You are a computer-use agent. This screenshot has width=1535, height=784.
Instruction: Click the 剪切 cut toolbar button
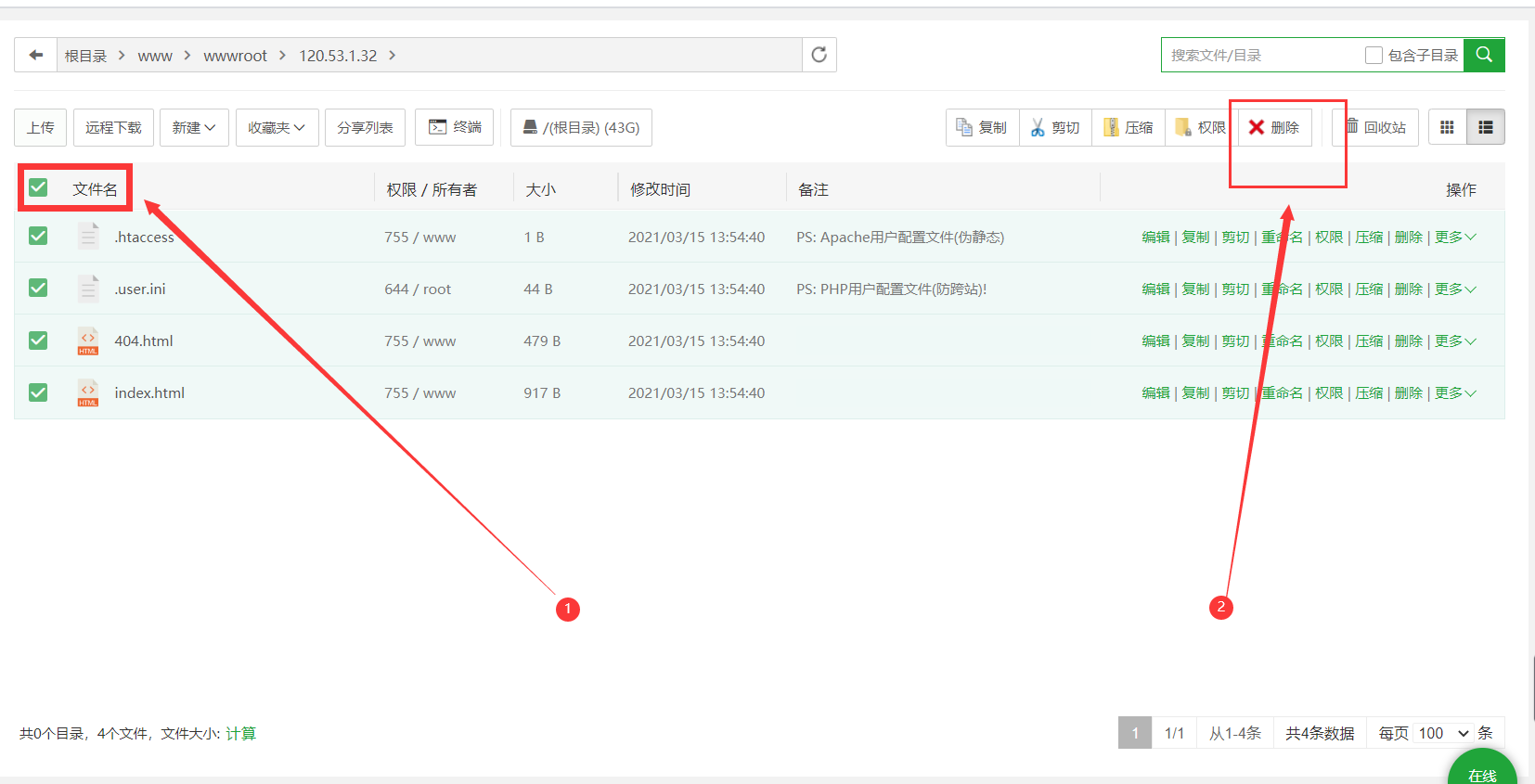pyautogui.click(x=1055, y=127)
